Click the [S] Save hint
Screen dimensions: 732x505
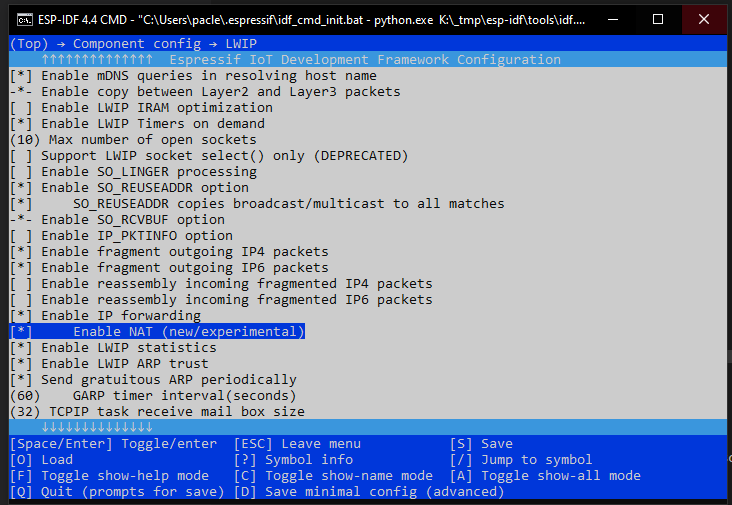(481, 443)
